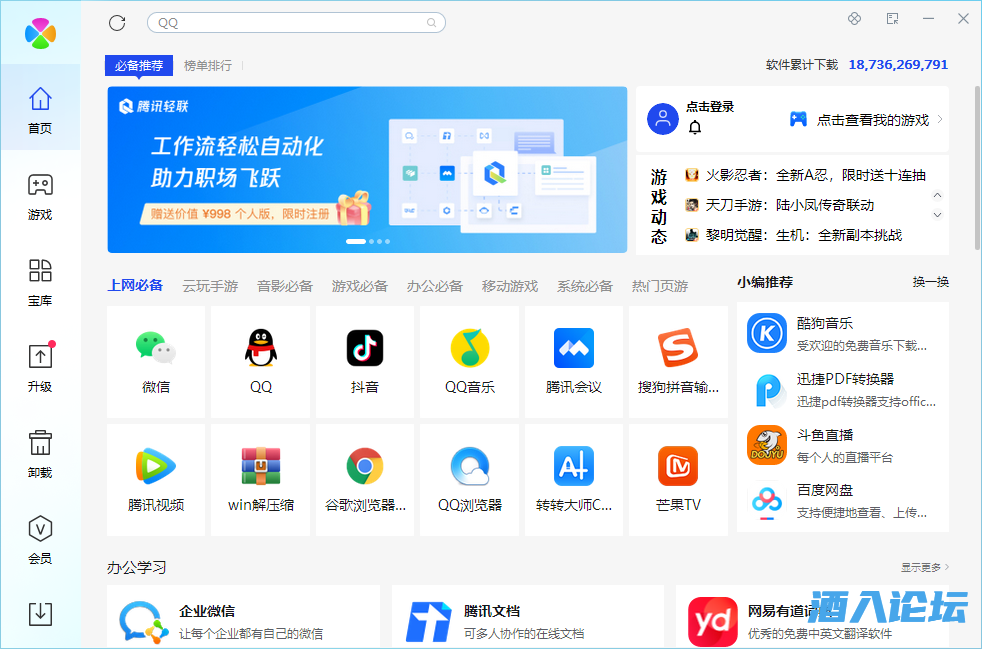This screenshot has width=982, height=649.
Task: Select the 搜狗拼音输入法 app tile
Action: click(678, 361)
